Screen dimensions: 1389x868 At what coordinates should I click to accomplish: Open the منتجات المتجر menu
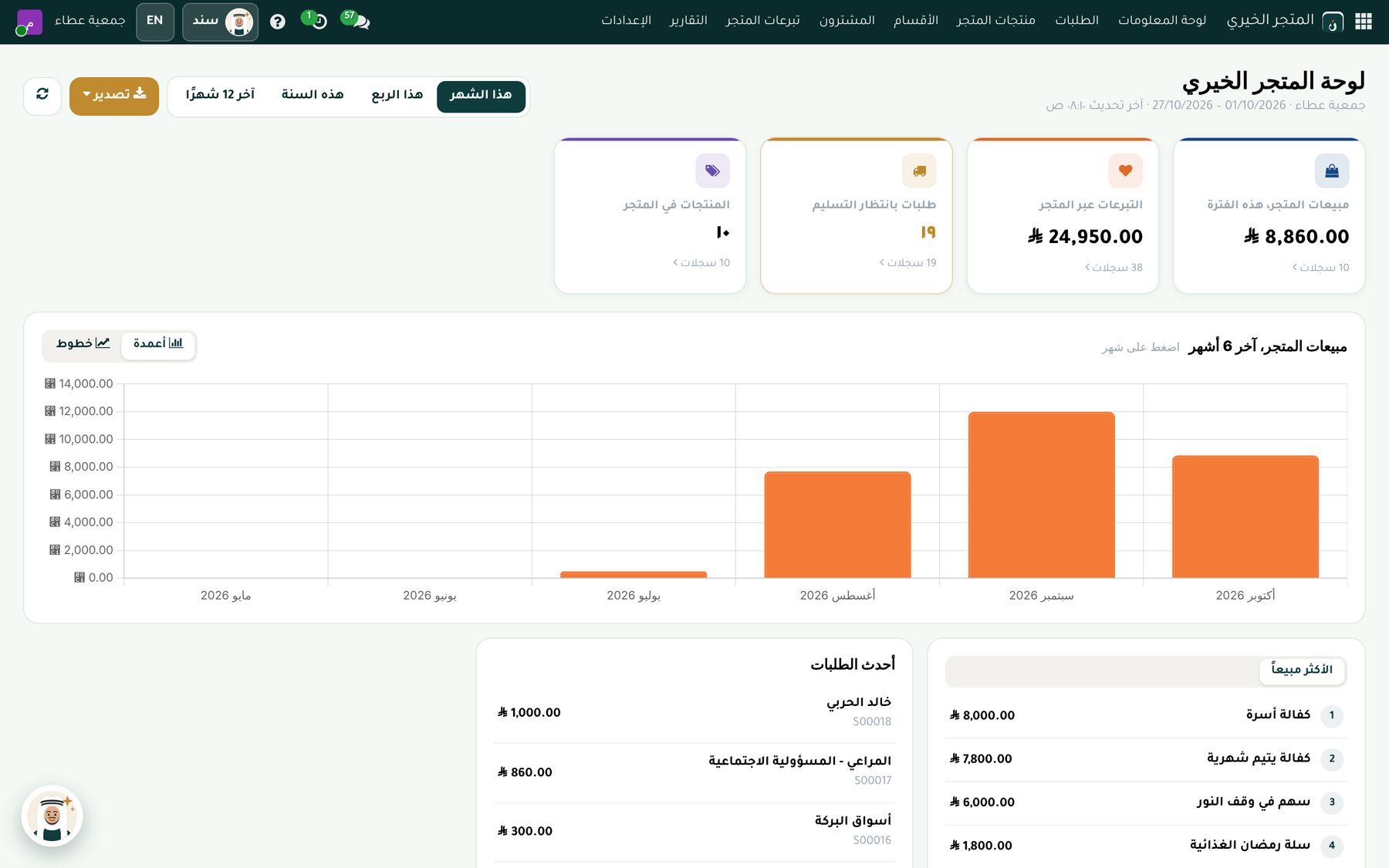(996, 21)
